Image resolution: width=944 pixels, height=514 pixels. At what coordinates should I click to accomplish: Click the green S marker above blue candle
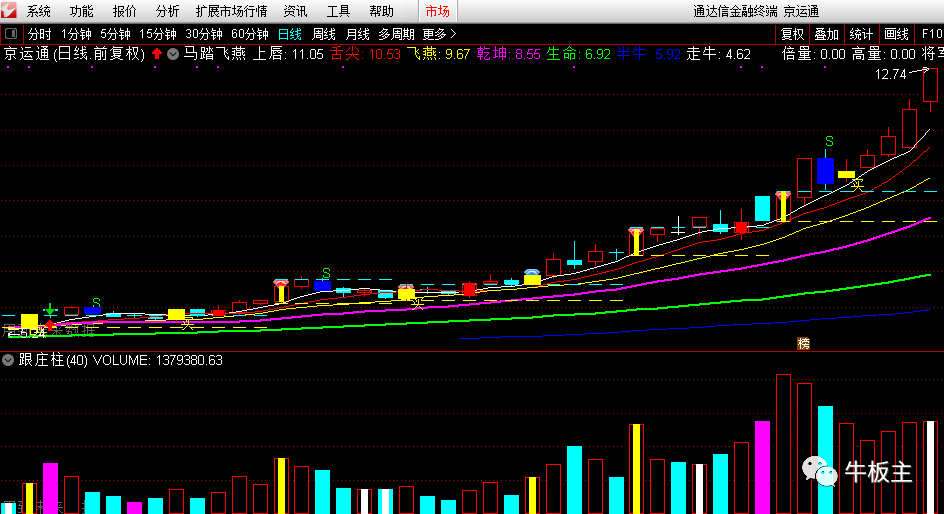point(829,141)
